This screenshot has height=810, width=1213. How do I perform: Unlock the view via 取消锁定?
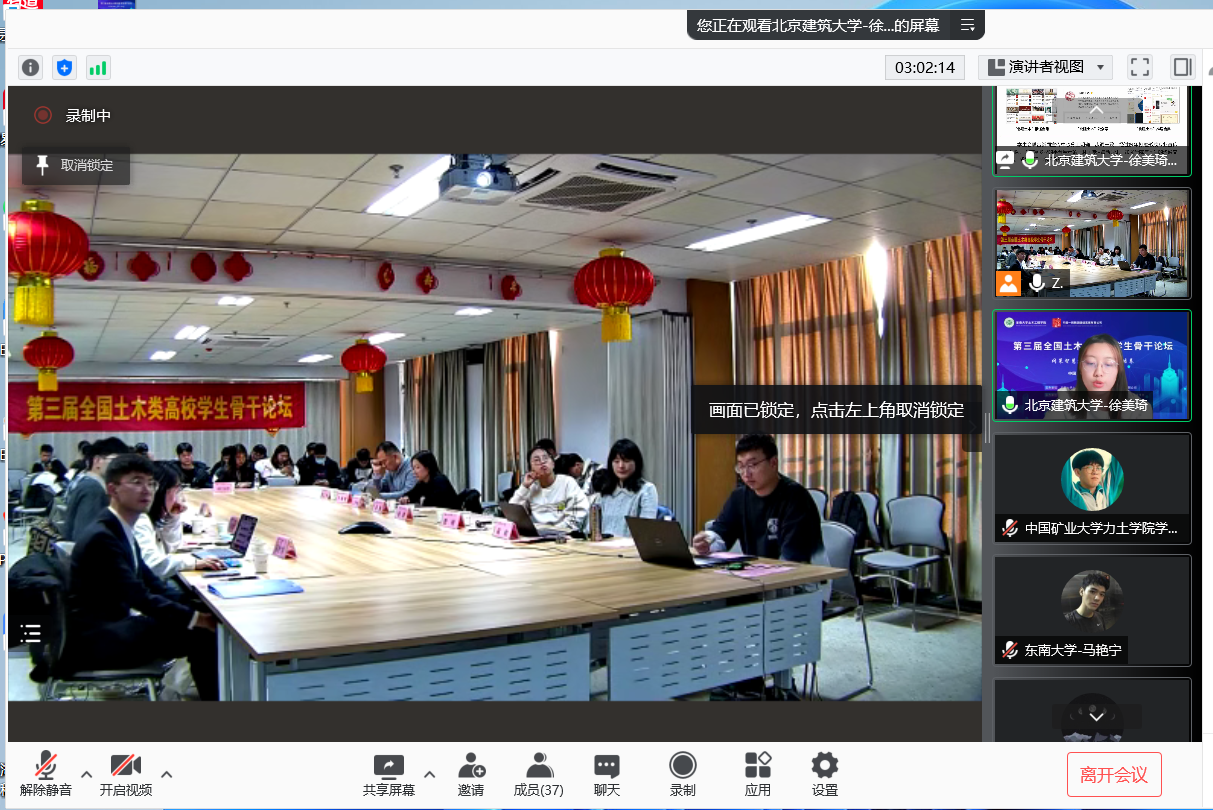[76, 165]
